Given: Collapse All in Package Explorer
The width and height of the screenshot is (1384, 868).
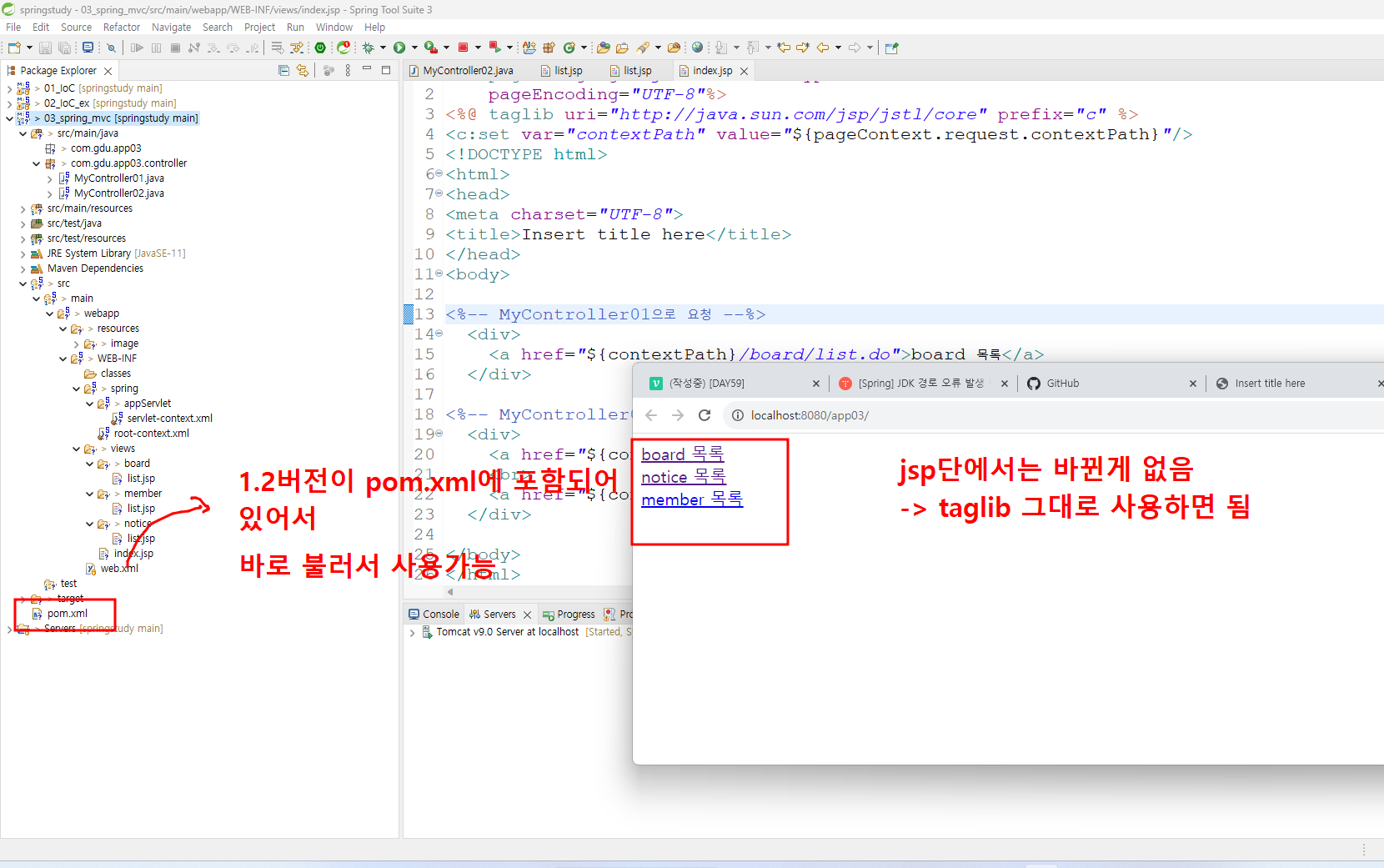Looking at the screenshot, I should point(283,71).
